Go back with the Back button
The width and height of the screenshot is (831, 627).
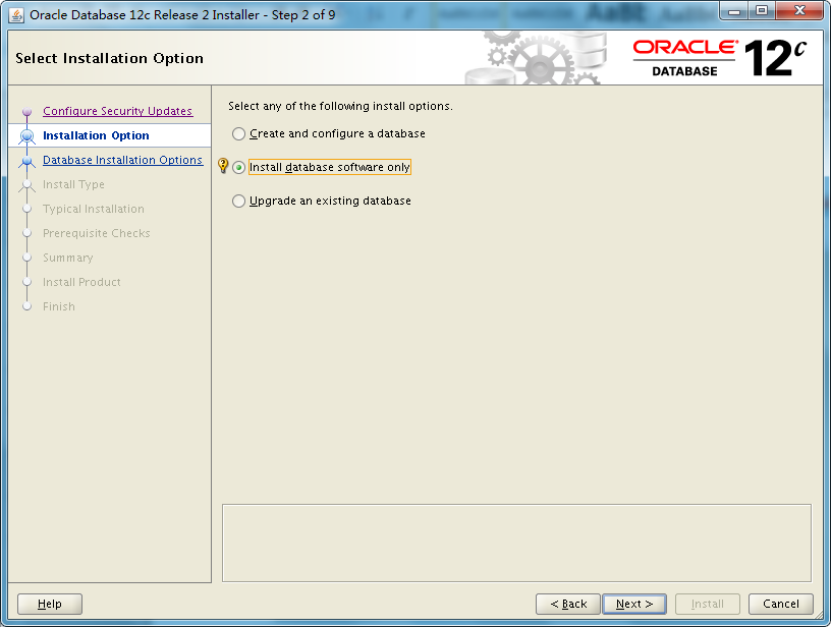coord(568,604)
